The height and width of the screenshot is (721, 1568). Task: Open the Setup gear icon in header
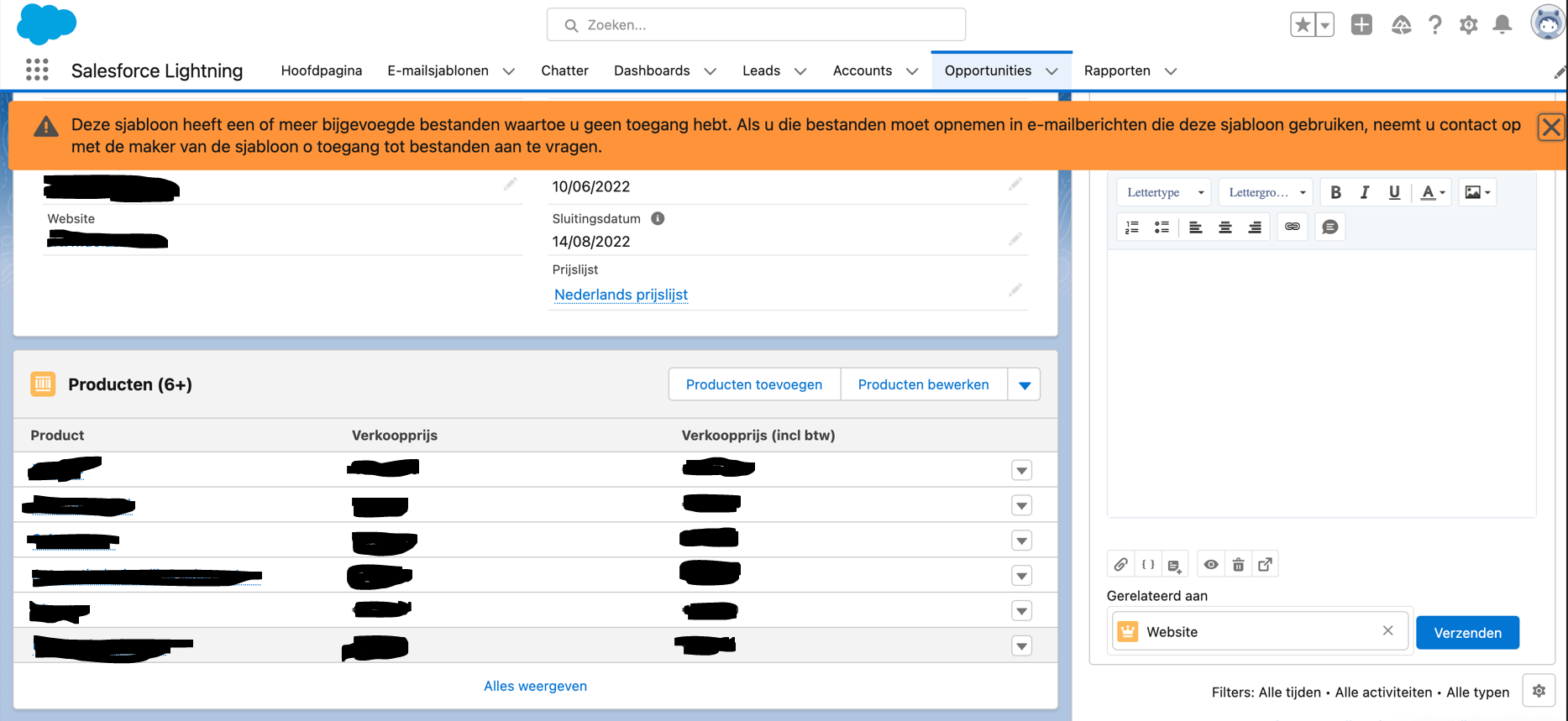[x=1469, y=25]
